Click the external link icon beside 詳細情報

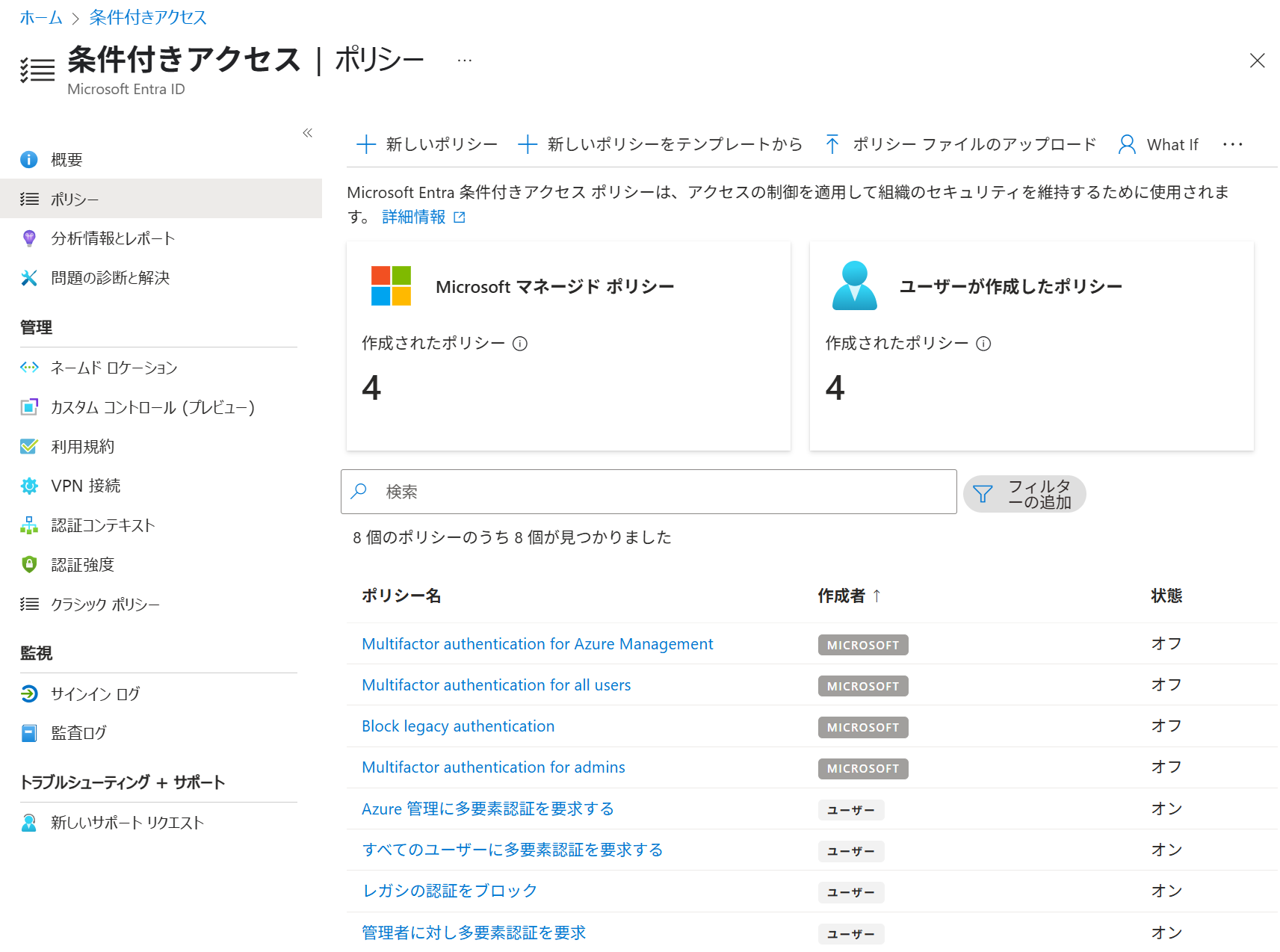pyautogui.click(x=460, y=217)
